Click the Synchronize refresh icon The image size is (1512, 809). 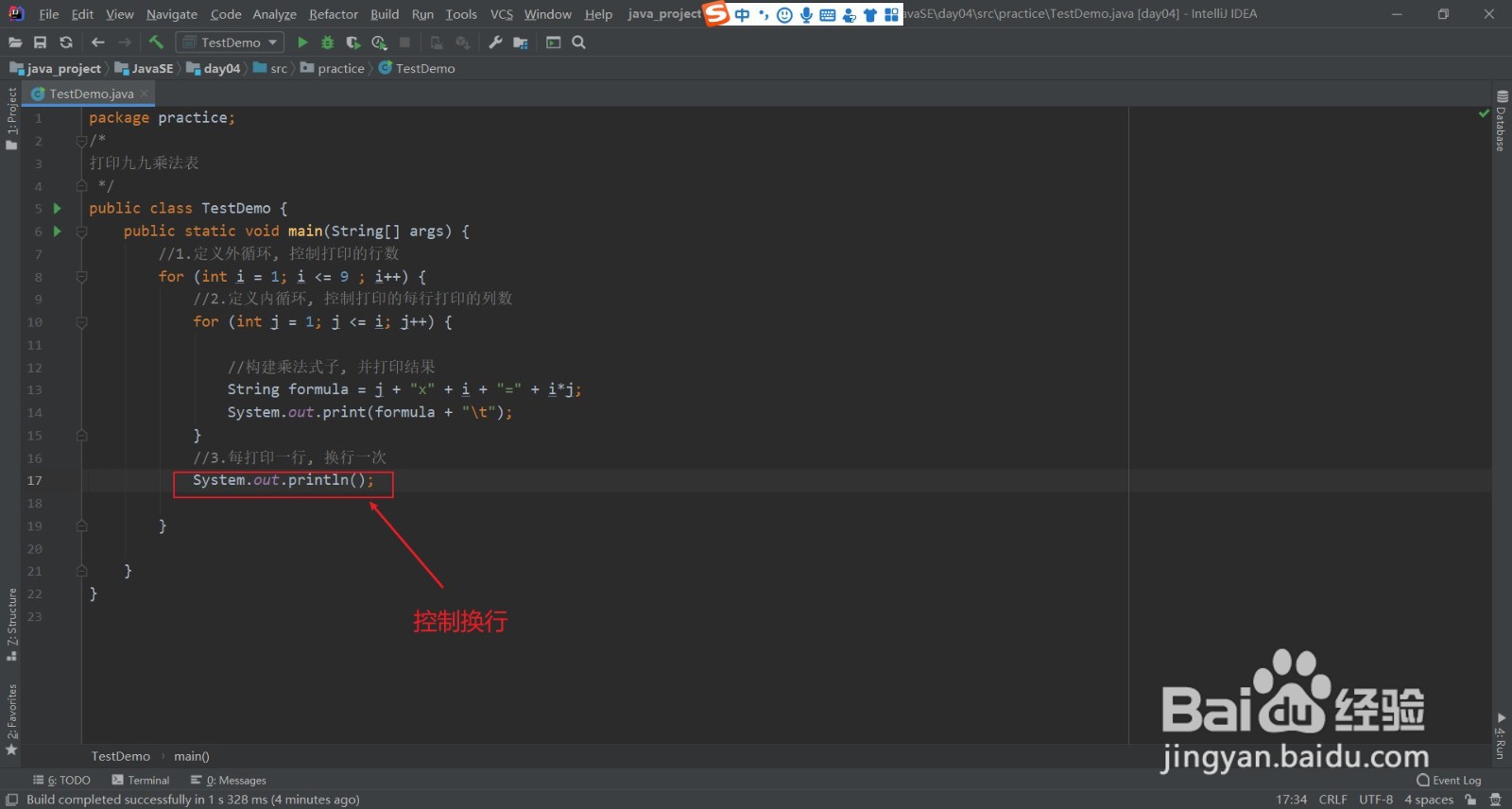pyautogui.click(x=65, y=43)
